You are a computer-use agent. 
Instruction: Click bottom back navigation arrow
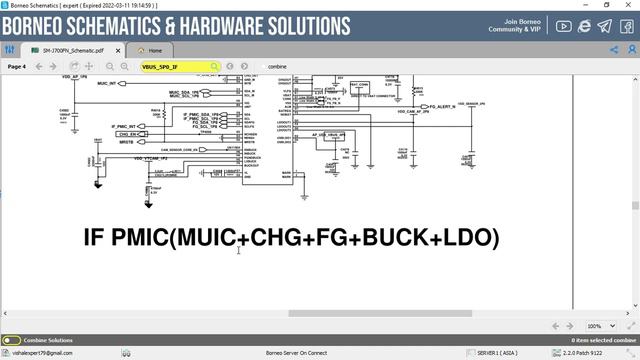coord(555,326)
